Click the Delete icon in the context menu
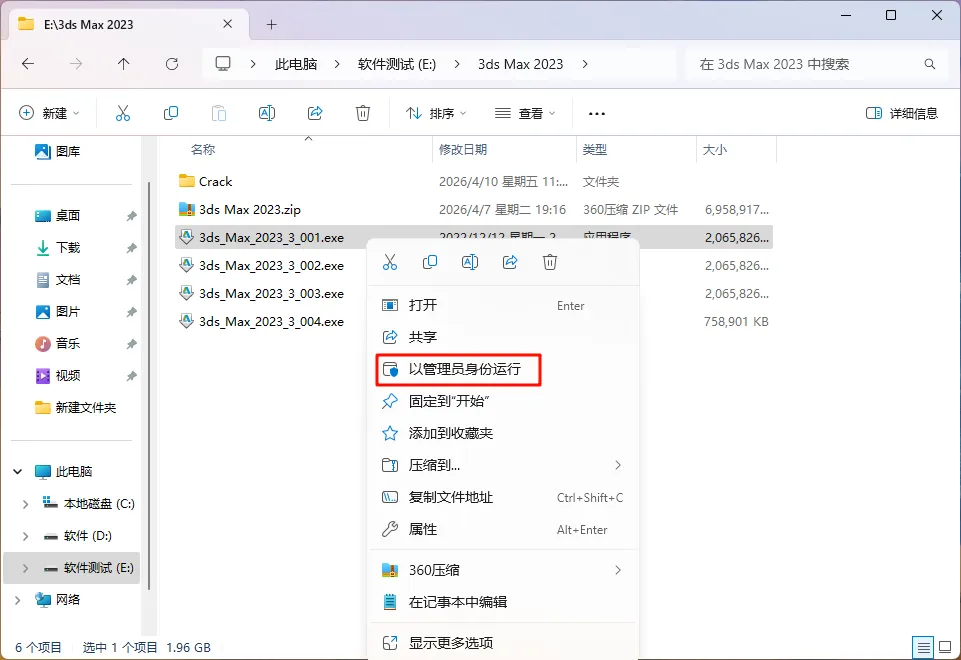 [x=550, y=262]
